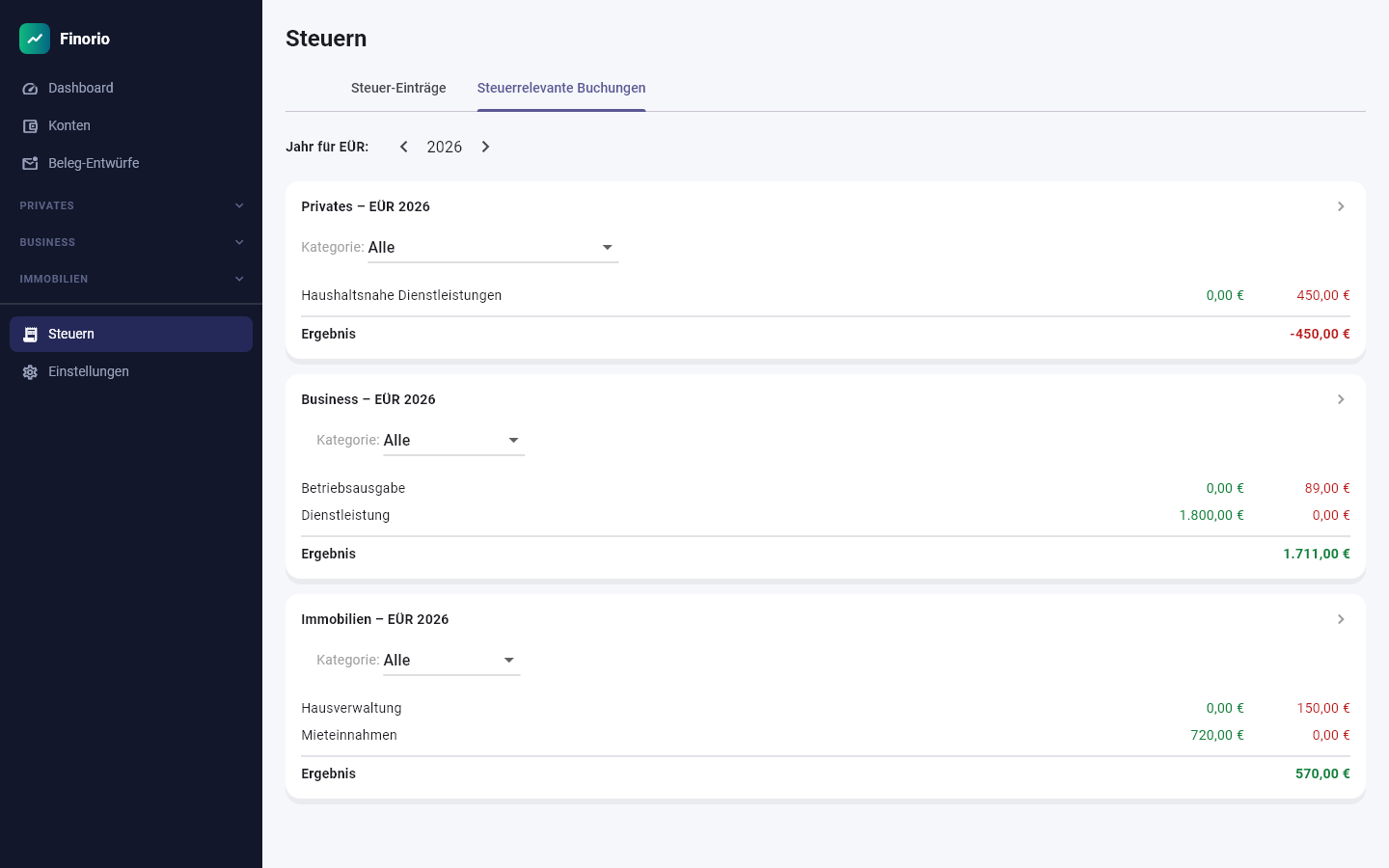
Task: Click the year value 2026
Action: click(x=445, y=147)
